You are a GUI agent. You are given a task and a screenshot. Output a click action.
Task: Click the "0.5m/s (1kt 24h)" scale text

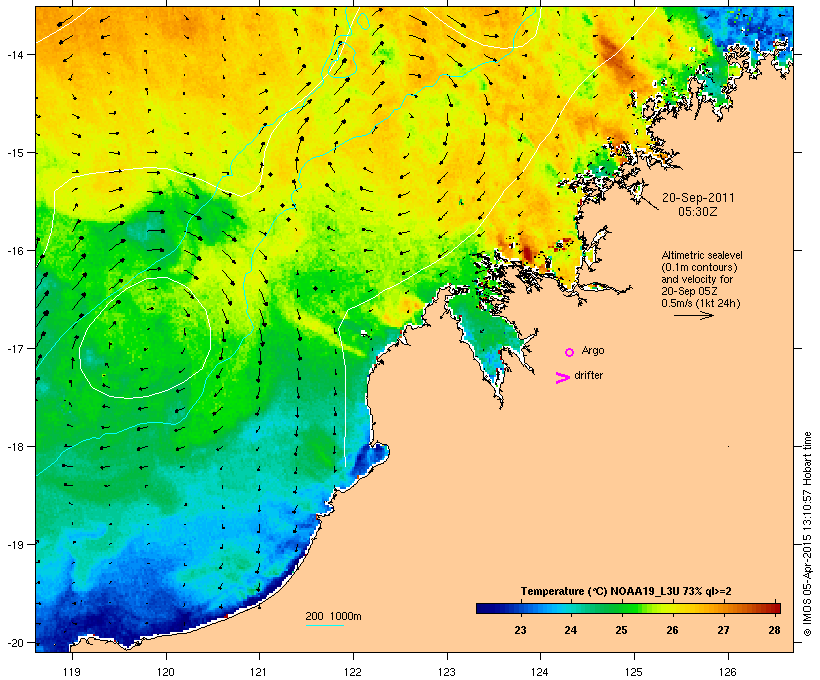701,303
